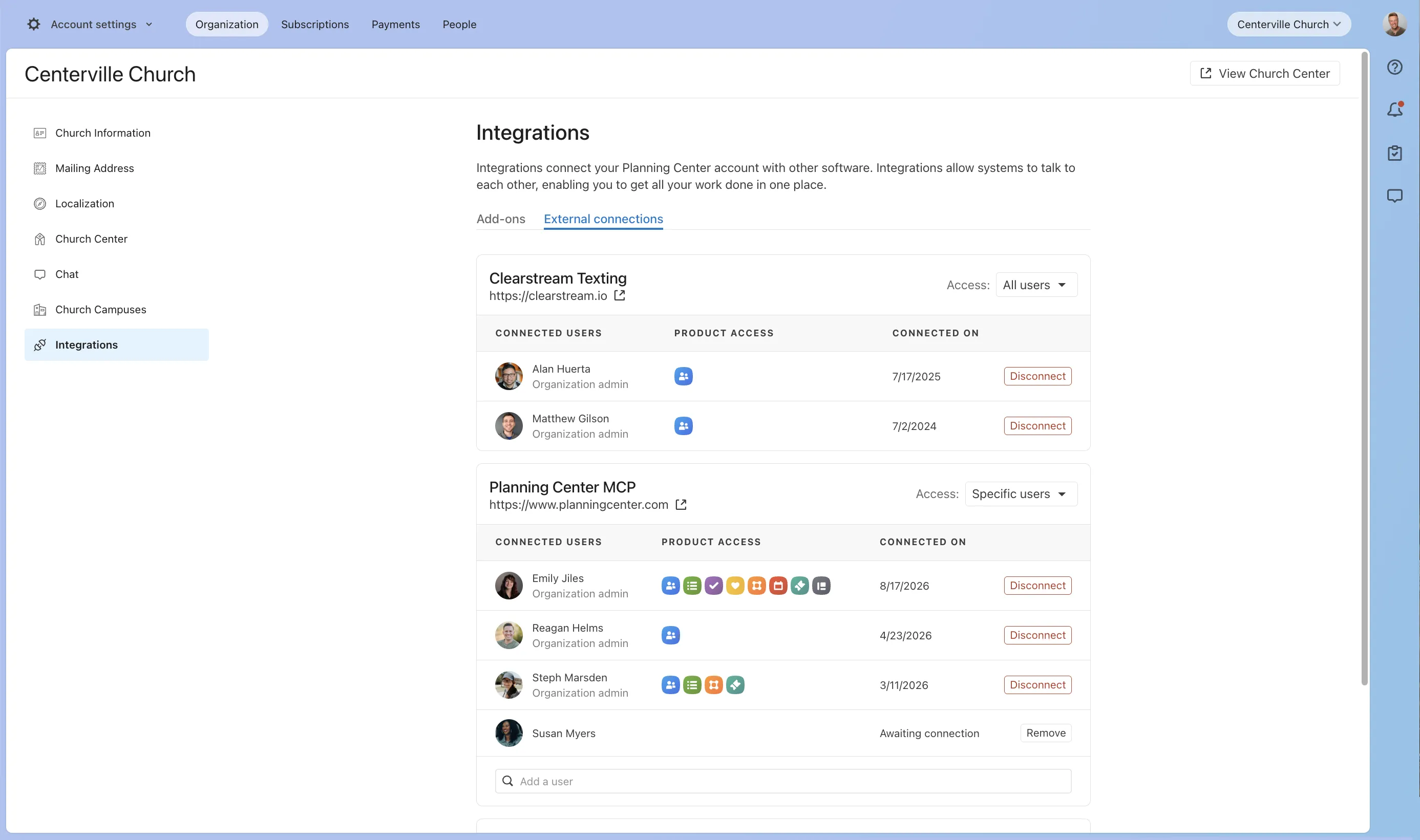Open Localization settings
The image size is (1420, 840).
coord(117,204)
